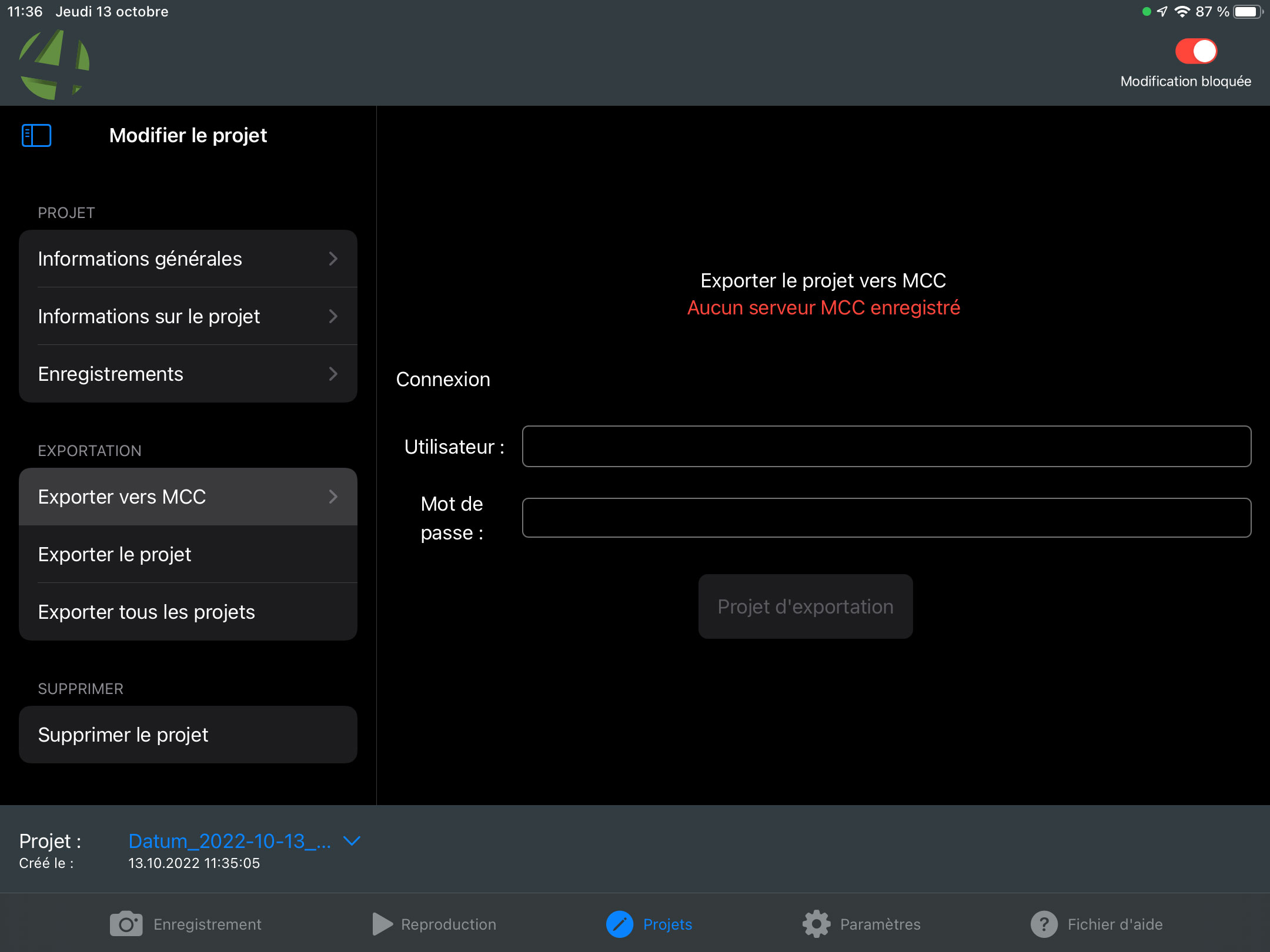Image resolution: width=1270 pixels, height=952 pixels.
Task: Click the Mot de passe field
Action: tap(886, 518)
